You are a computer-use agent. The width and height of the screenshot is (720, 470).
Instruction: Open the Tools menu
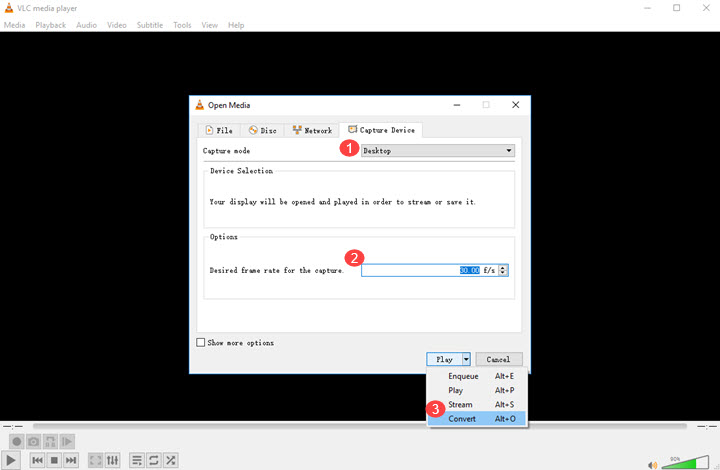(182, 25)
